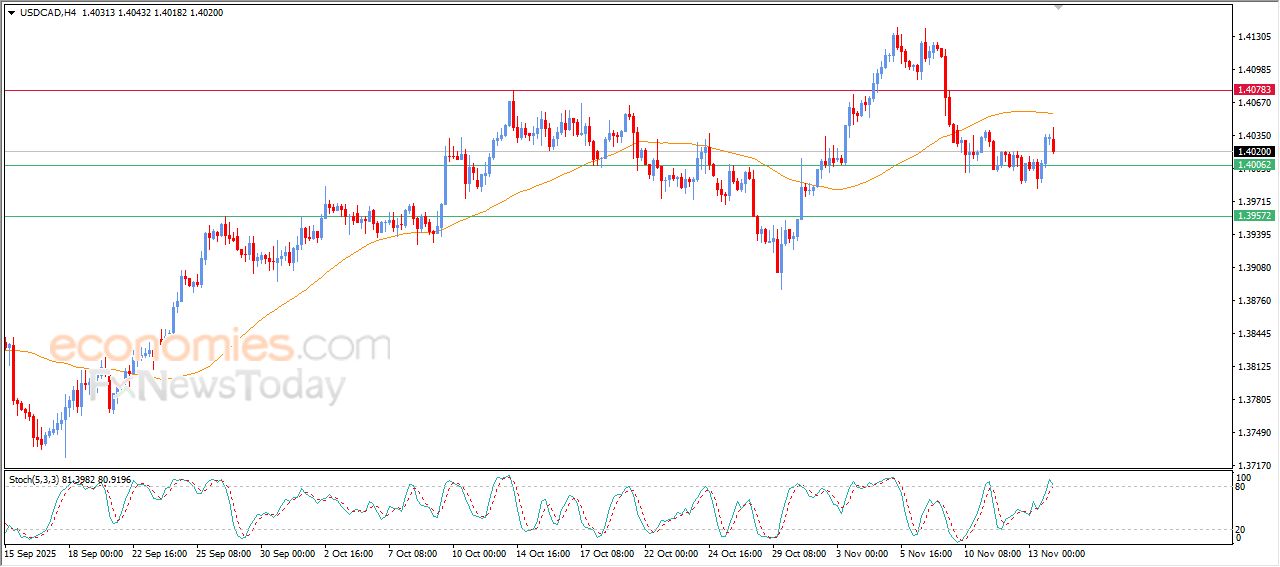
Task: Click the 1.38445 price axis label
Action: (1254, 334)
